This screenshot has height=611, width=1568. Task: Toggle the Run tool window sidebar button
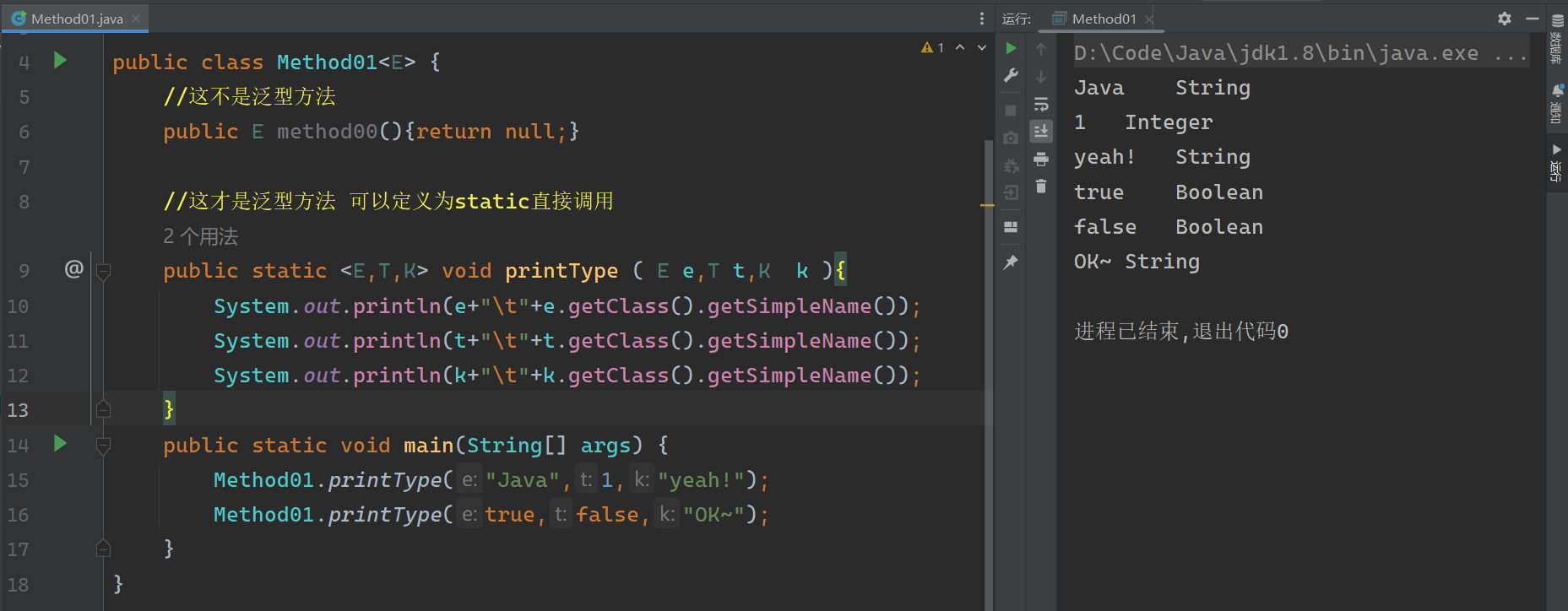click(1557, 163)
